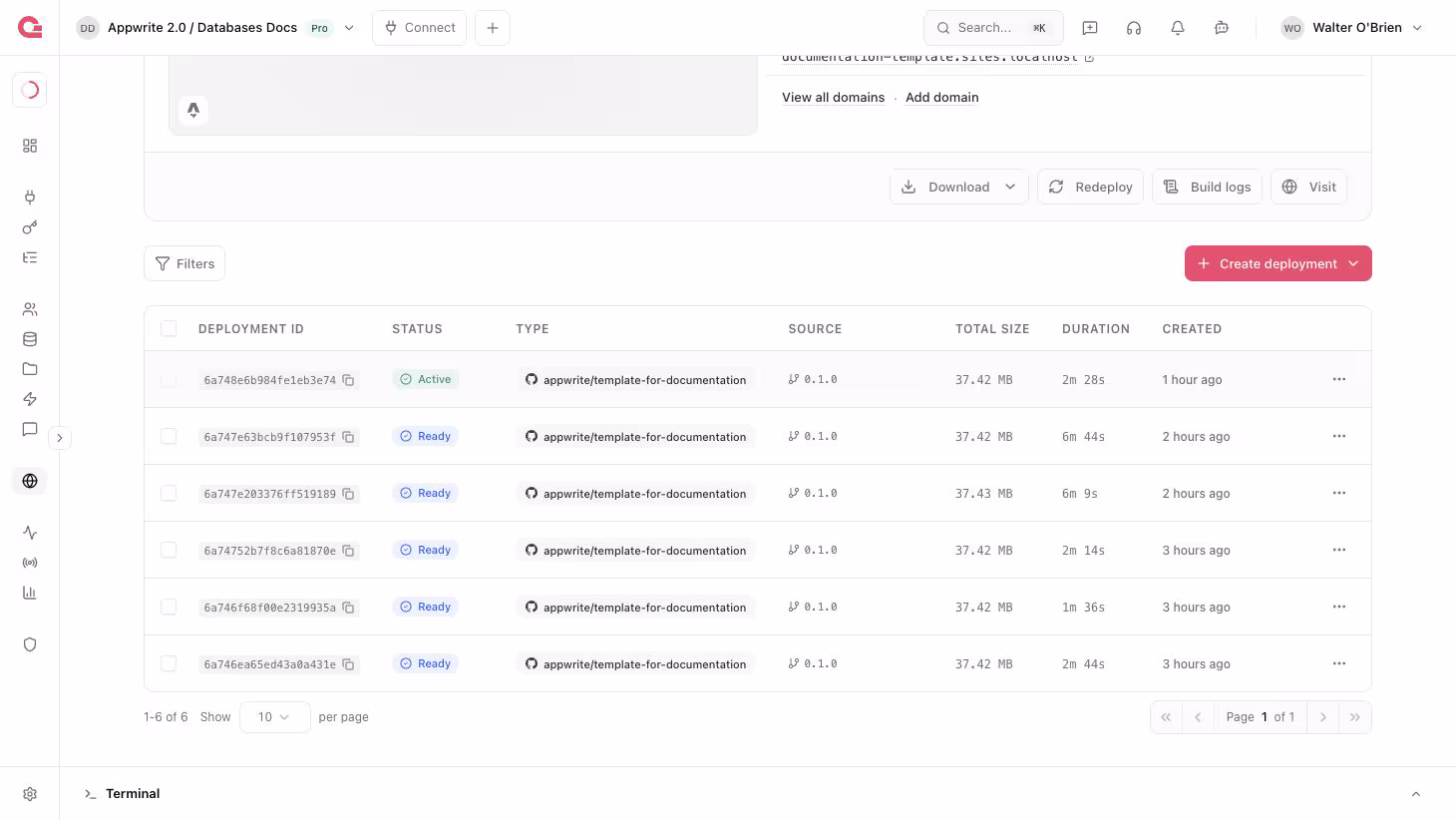Viewport: 1456px width, 820px height.
Task: Change the rows per page dropdown showing 10
Action: coord(274,717)
